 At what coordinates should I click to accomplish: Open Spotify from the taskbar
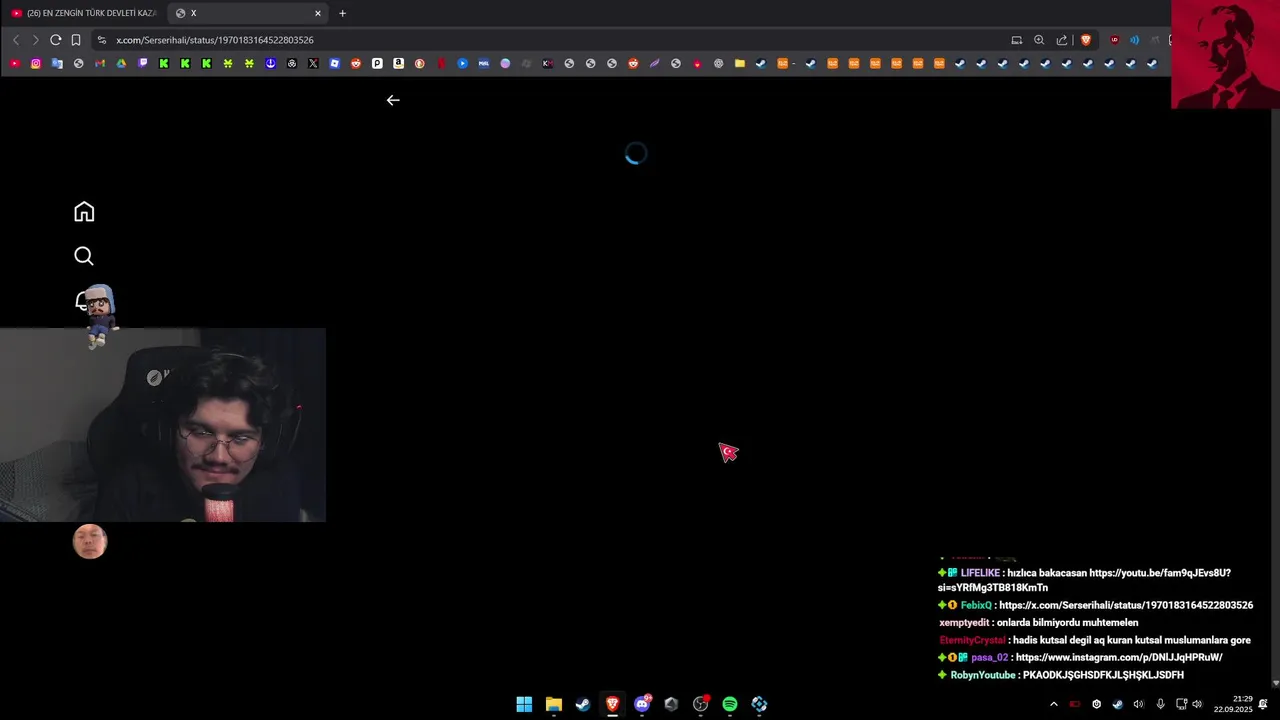[730, 704]
